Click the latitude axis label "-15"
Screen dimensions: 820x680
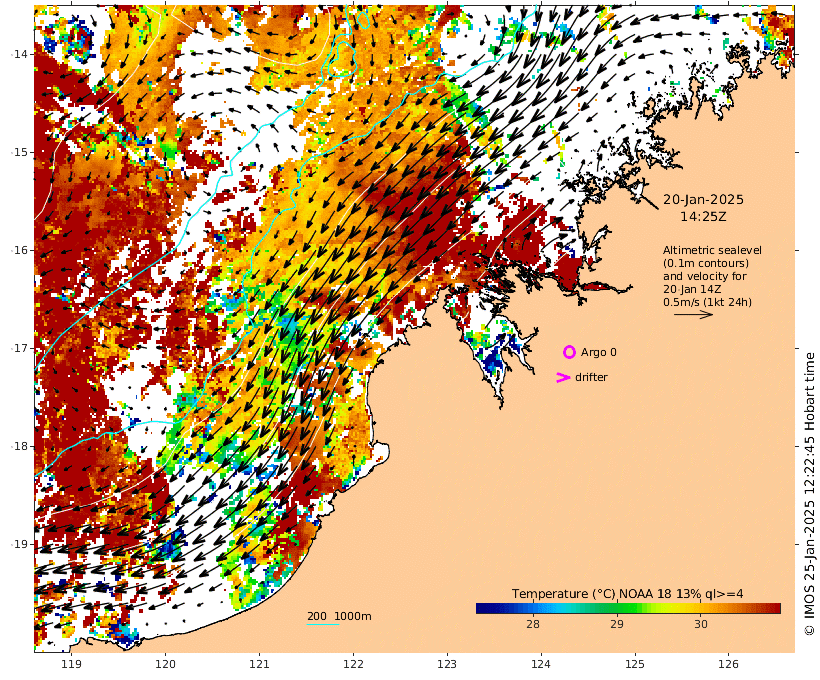(x=18, y=152)
